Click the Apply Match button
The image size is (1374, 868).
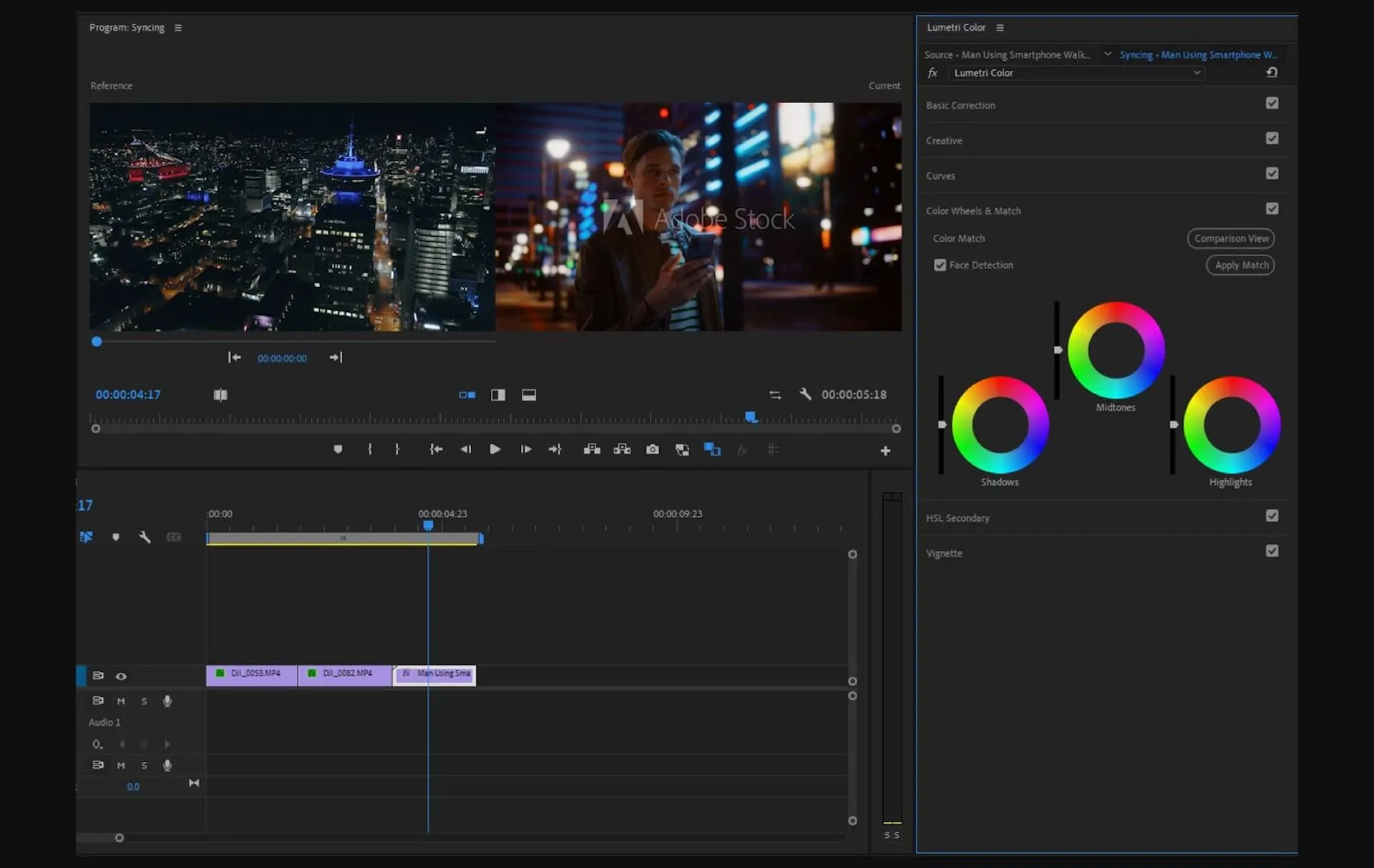pyautogui.click(x=1239, y=265)
